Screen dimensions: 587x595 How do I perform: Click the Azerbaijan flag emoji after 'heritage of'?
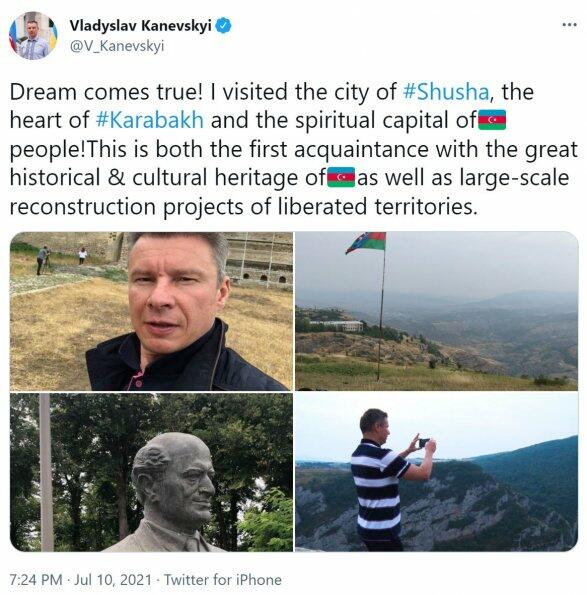pyautogui.click(x=341, y=177)
